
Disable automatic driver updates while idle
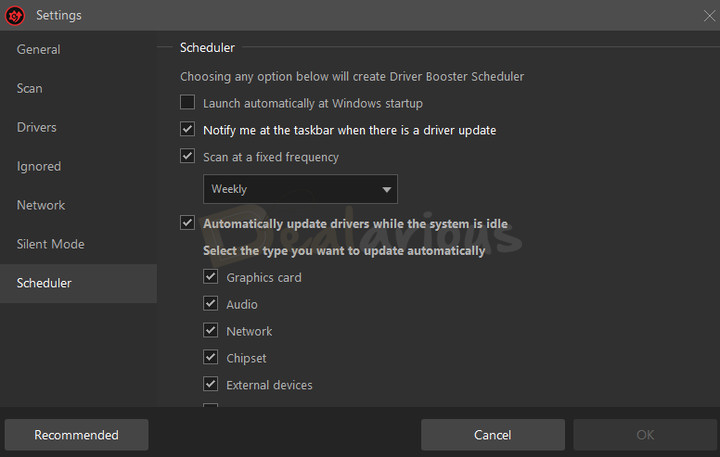click(187, 223)
